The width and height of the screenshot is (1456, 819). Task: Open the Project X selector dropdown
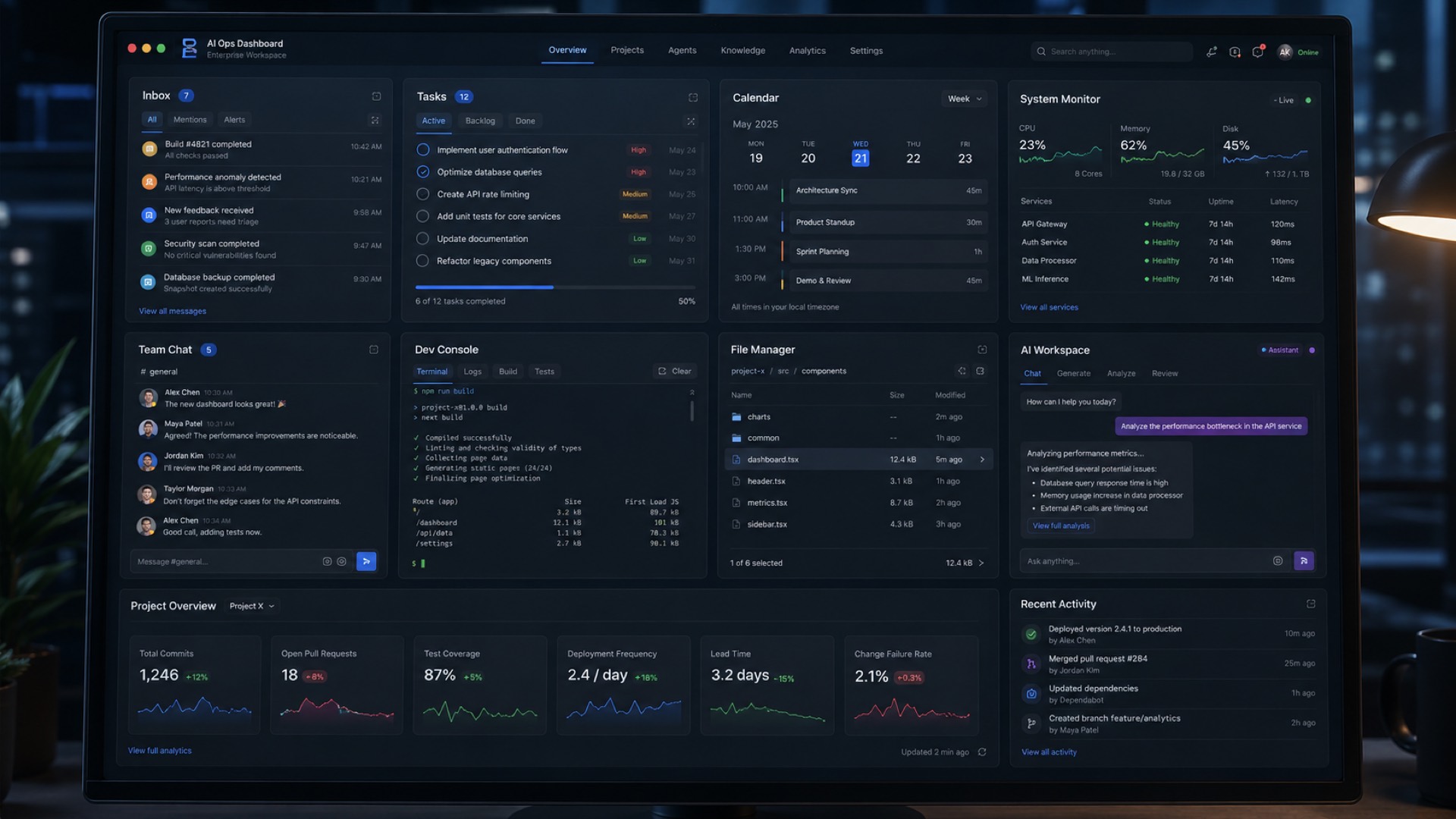click(x=252, y=606)
